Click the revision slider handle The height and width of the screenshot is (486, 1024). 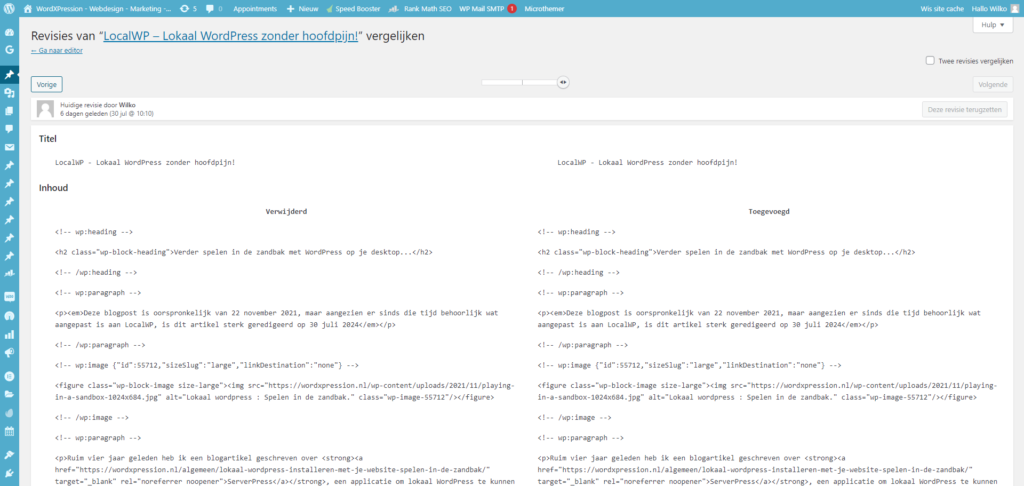563,82
